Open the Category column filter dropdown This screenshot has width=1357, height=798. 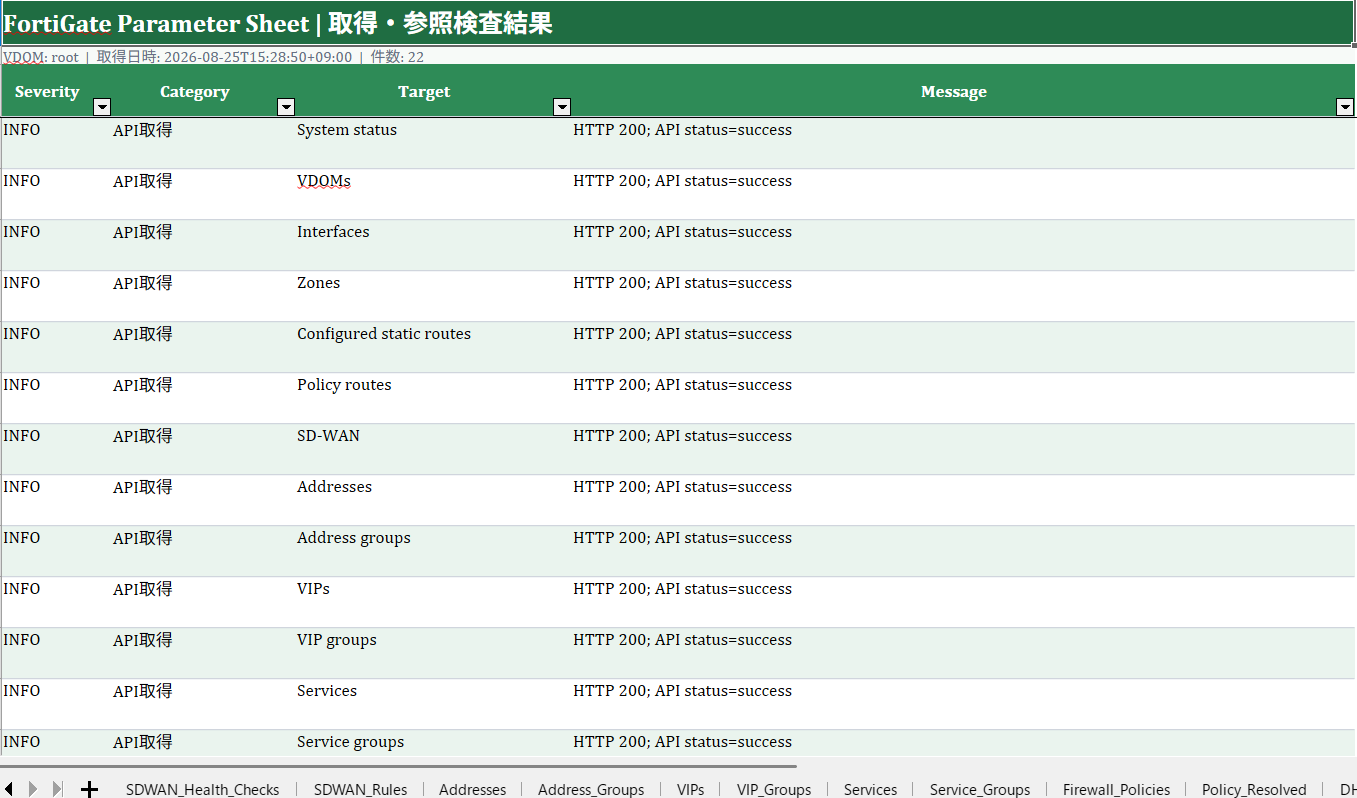(x=286, y=107)
